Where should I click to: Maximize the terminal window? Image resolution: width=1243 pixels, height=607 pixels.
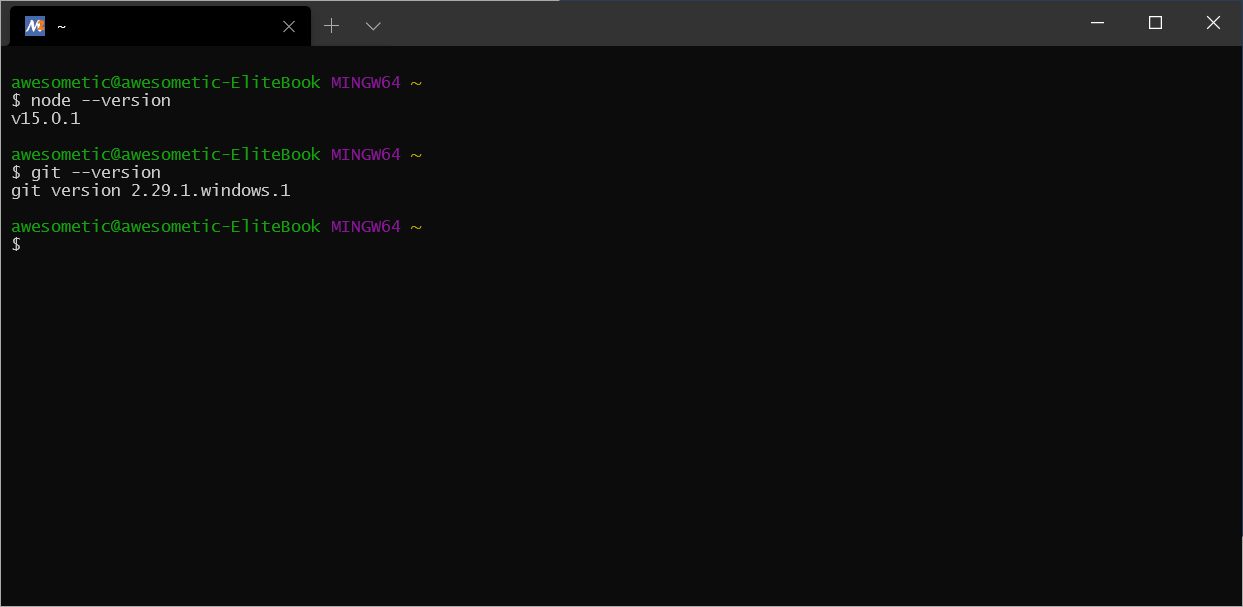[x=1155, y=23]
